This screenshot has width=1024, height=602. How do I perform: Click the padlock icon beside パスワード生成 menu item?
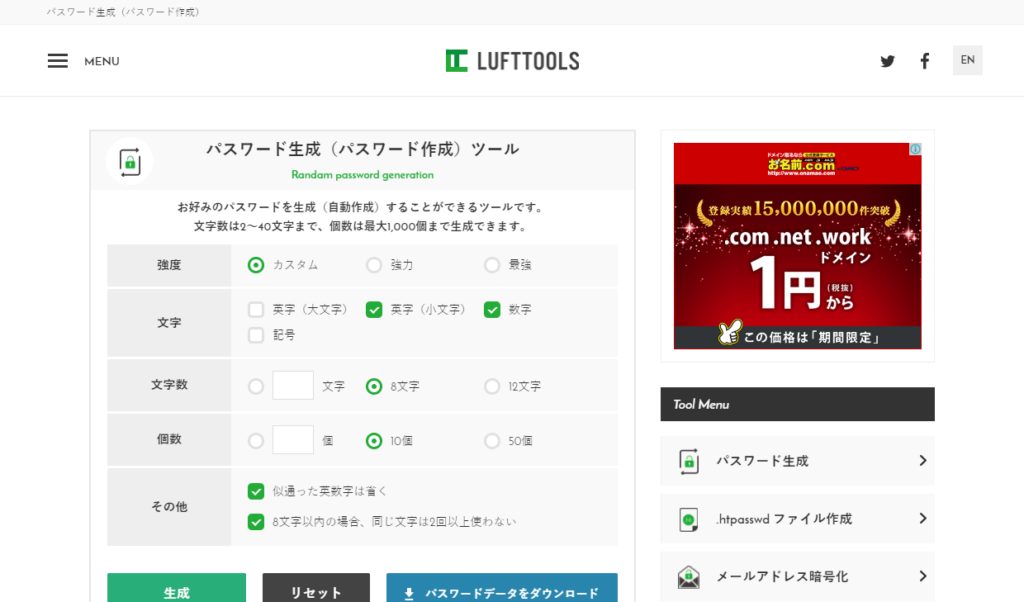(689, 461)
